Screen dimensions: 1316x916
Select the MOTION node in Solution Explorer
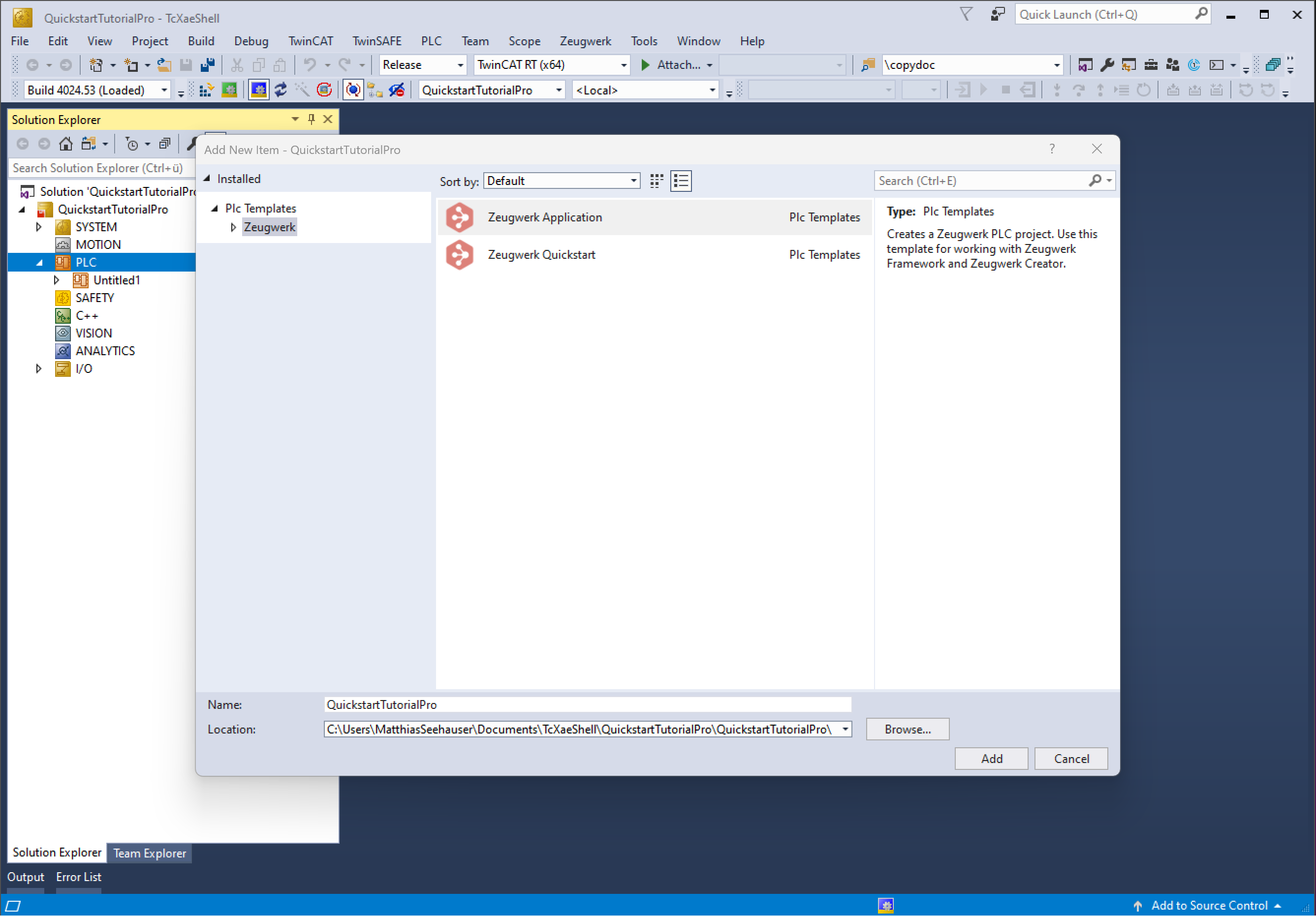(x=98, y=244)
